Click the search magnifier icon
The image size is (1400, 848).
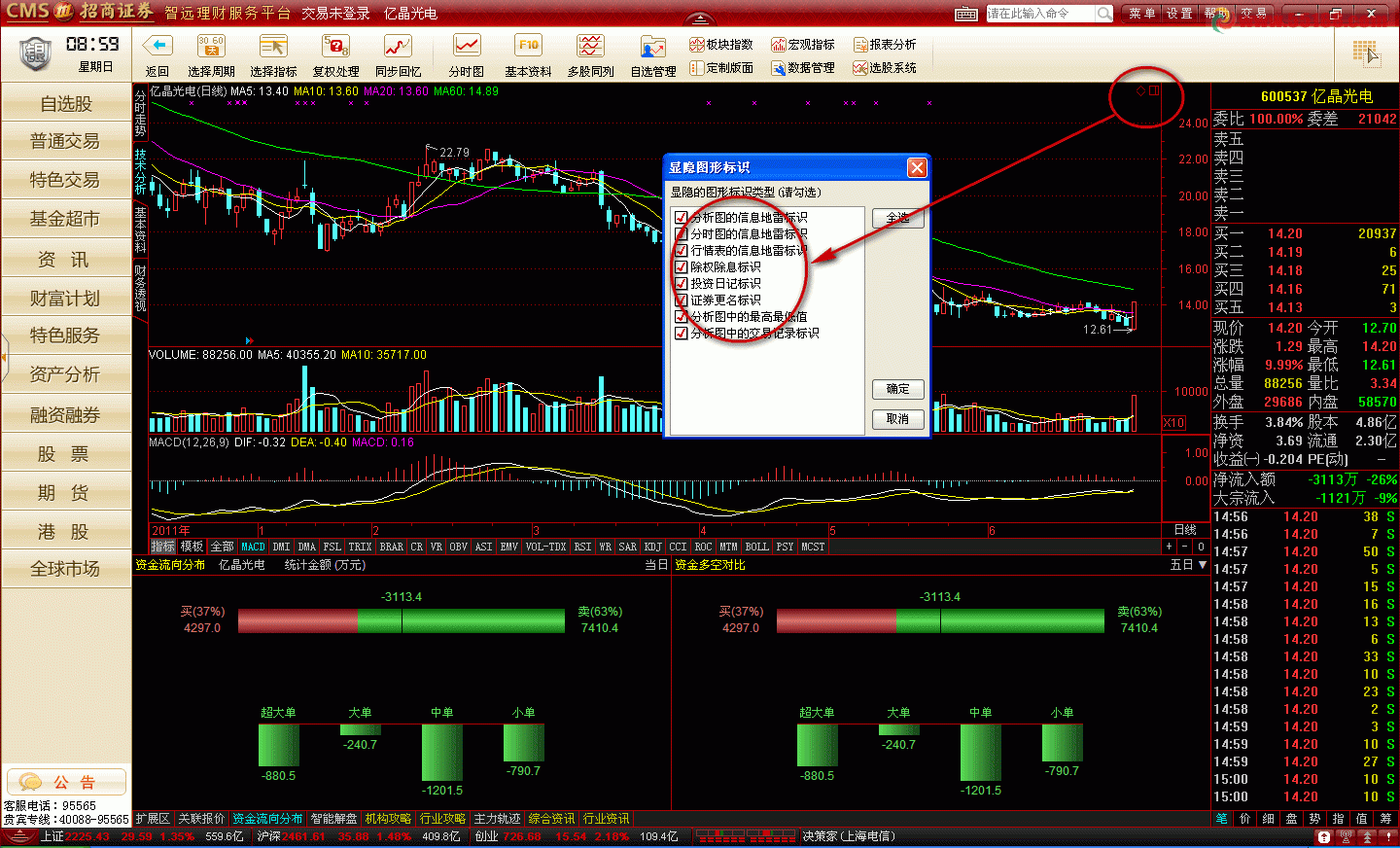[1103, 14]
